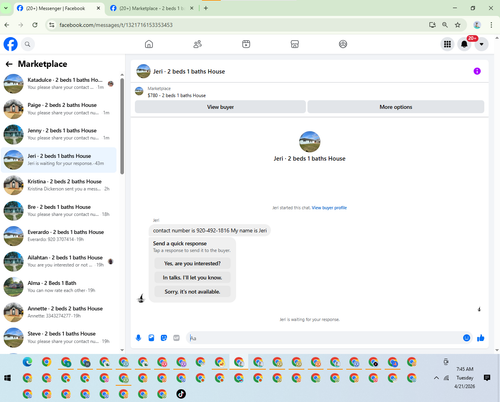Open a new browser tab
This screenshot has width=500, height=402.
[x=206, y=8]
